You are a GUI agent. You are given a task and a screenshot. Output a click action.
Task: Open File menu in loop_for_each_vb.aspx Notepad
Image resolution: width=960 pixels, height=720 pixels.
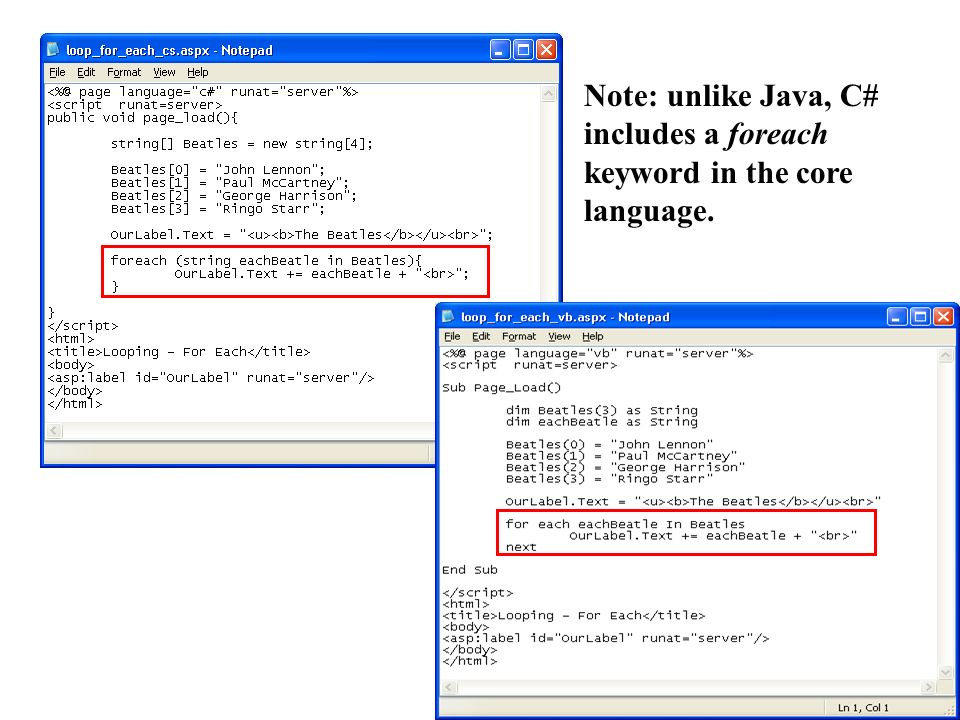point(452,336)
